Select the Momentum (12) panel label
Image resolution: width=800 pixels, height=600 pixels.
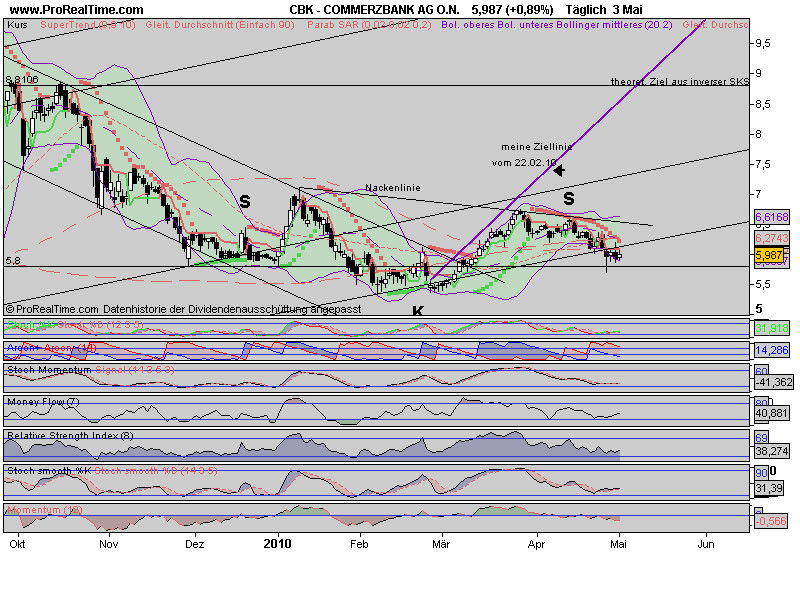point(45,509)
